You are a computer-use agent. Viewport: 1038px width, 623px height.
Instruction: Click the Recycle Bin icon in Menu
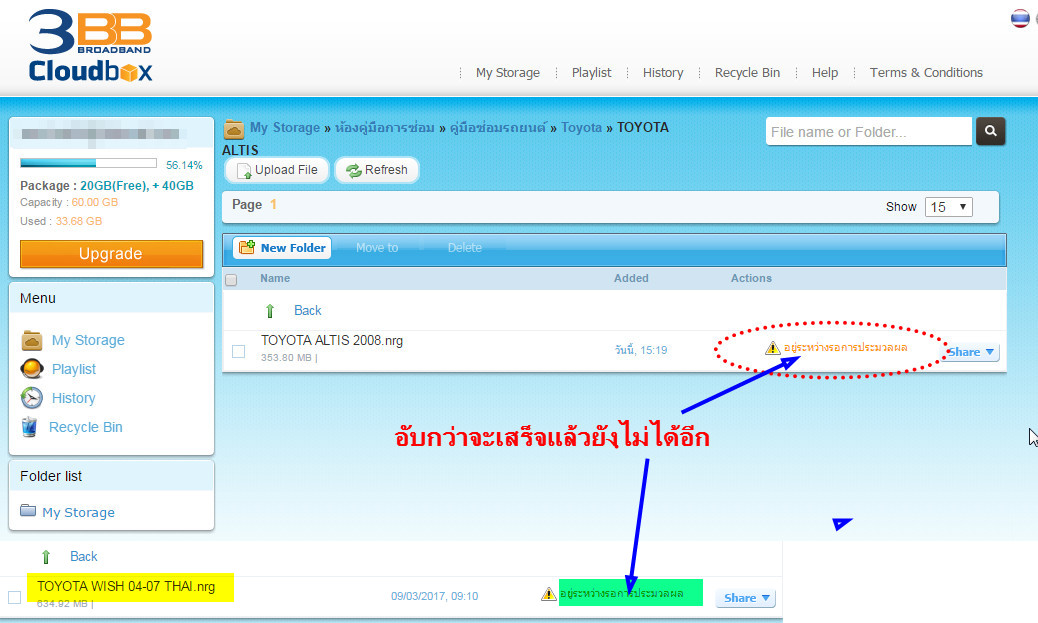point(29,427)
